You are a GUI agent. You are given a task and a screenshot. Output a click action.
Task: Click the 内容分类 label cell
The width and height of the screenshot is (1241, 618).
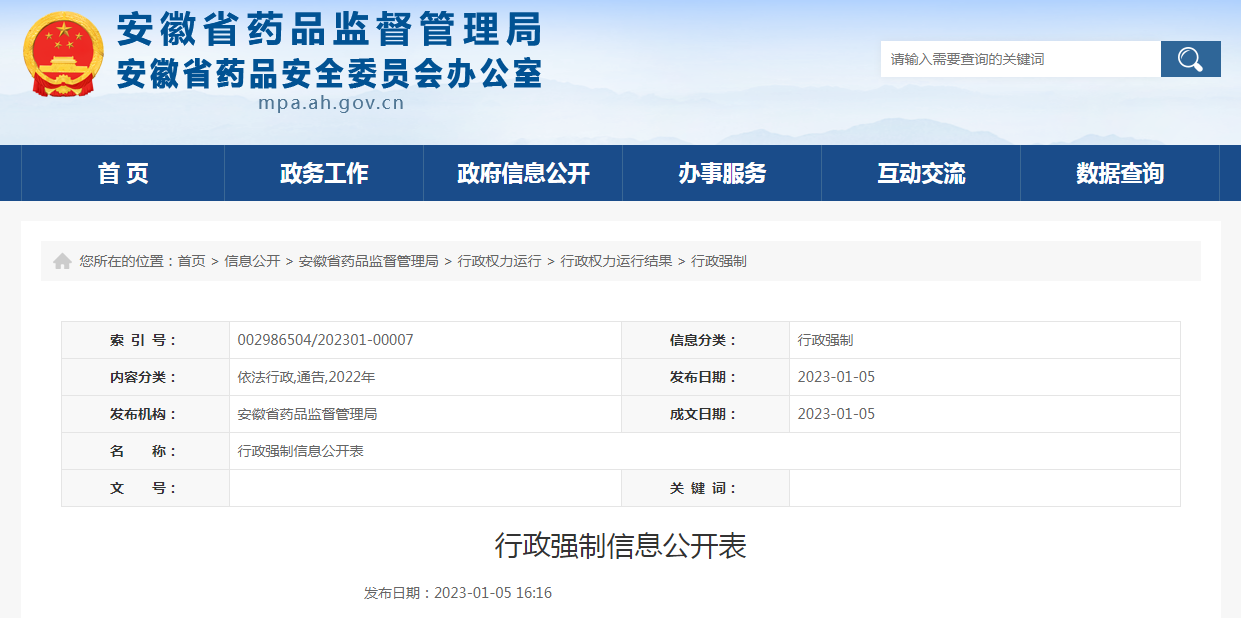tap(145, 377)
